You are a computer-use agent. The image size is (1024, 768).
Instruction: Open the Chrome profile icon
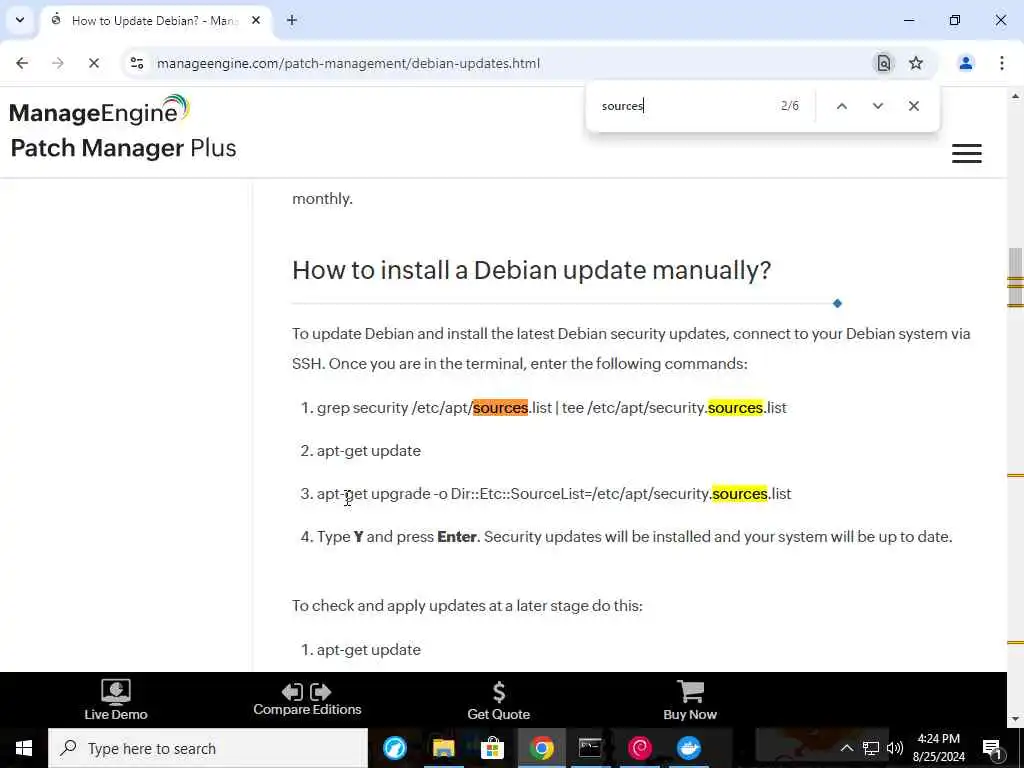tap(966, 63)
